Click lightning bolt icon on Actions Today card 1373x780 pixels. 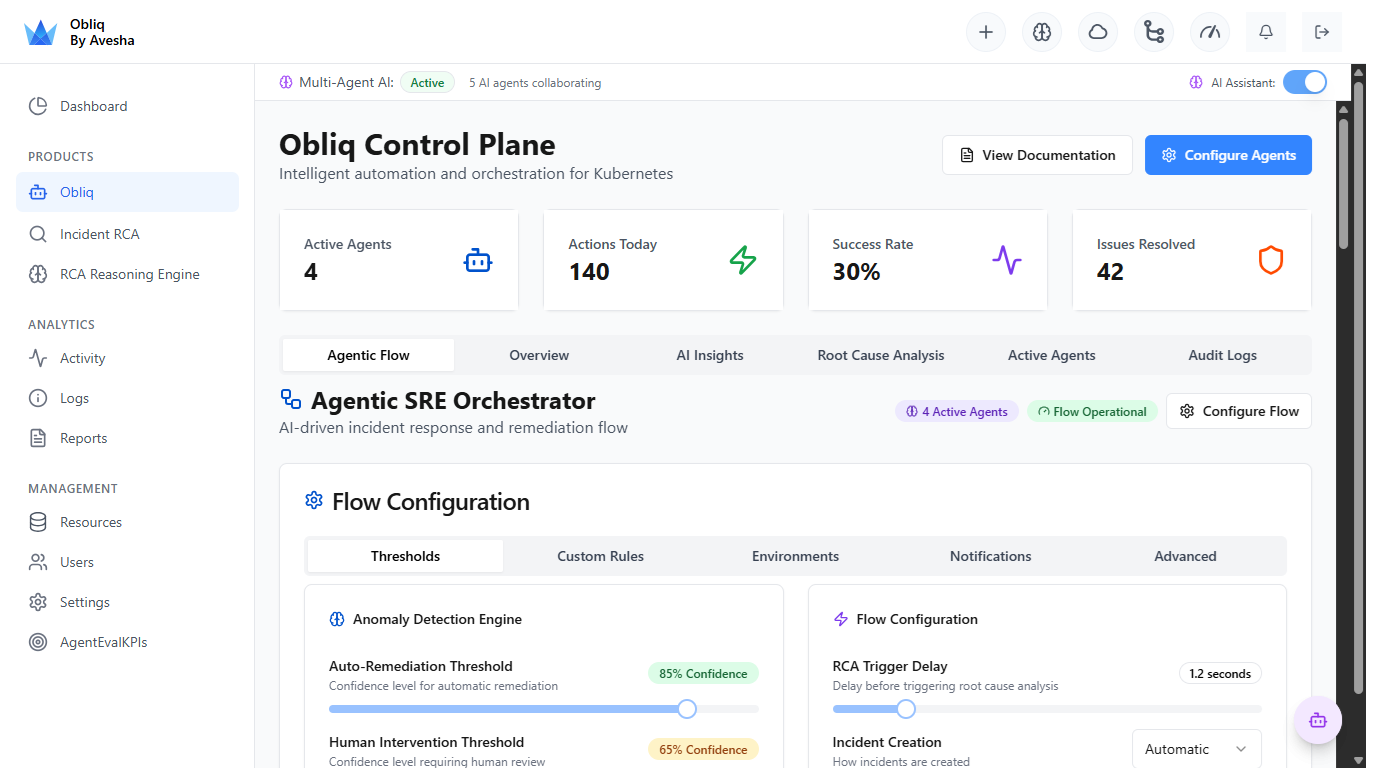tap(743, 261)
